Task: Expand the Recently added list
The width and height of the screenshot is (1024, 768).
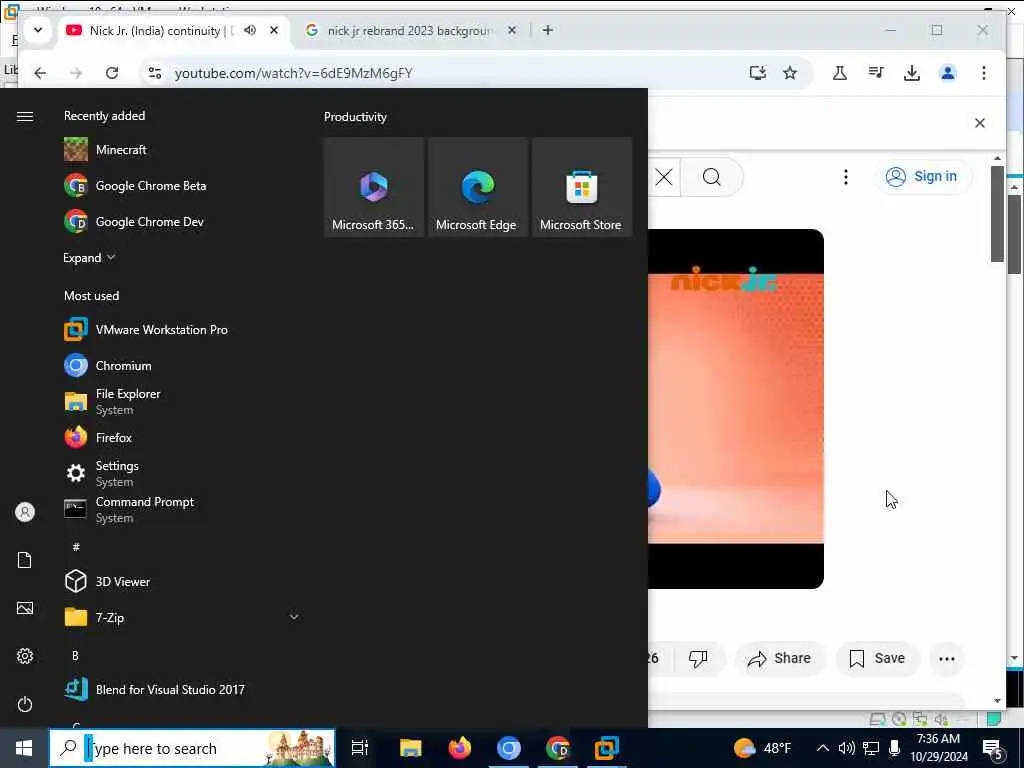Action: (89, 258)
